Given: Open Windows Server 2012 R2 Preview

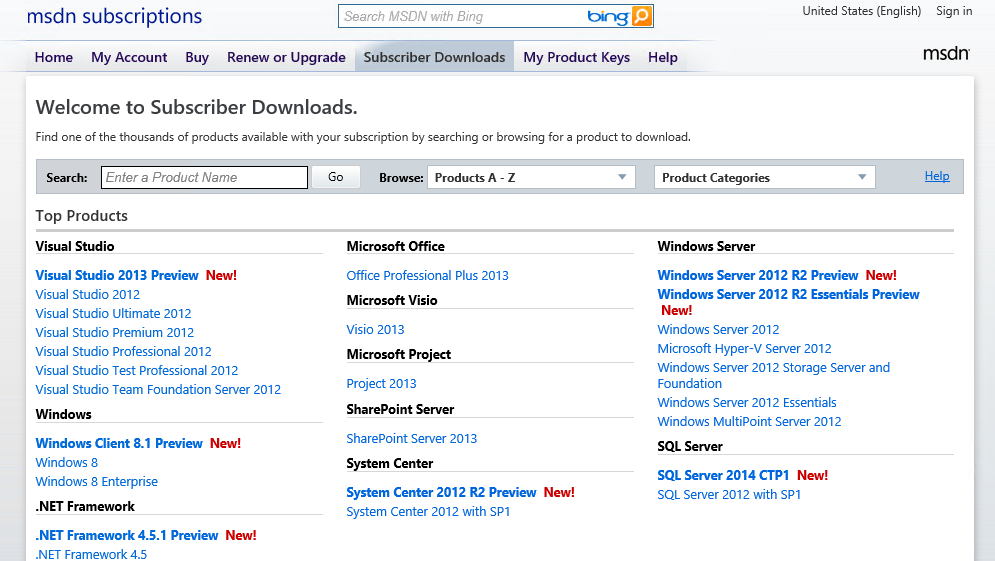Looking at the screenshot, I should coord(758,275).
